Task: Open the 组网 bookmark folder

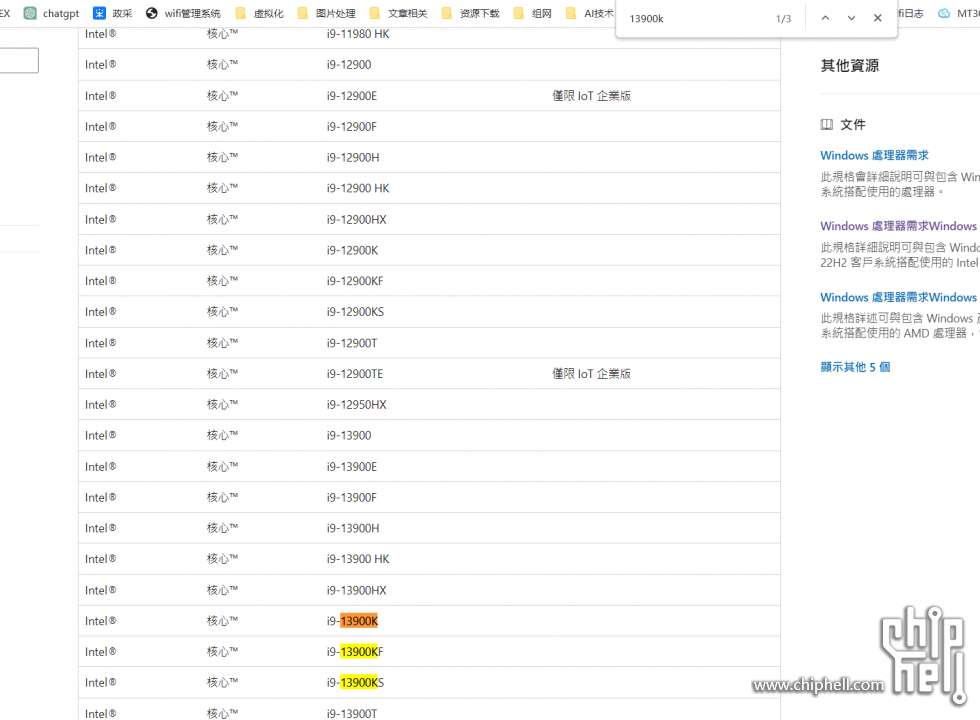Action: [533, 13]
